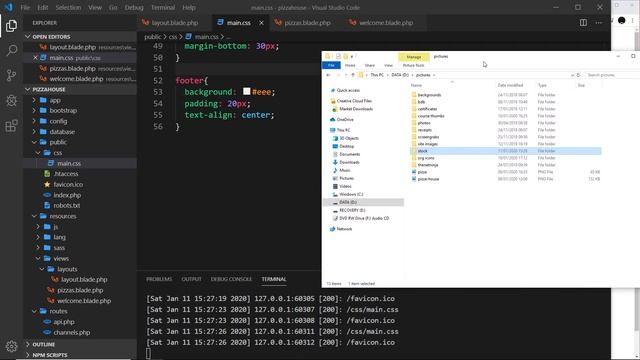
Task: Expand the NPM Scripts section
Action: pos(28,355)
